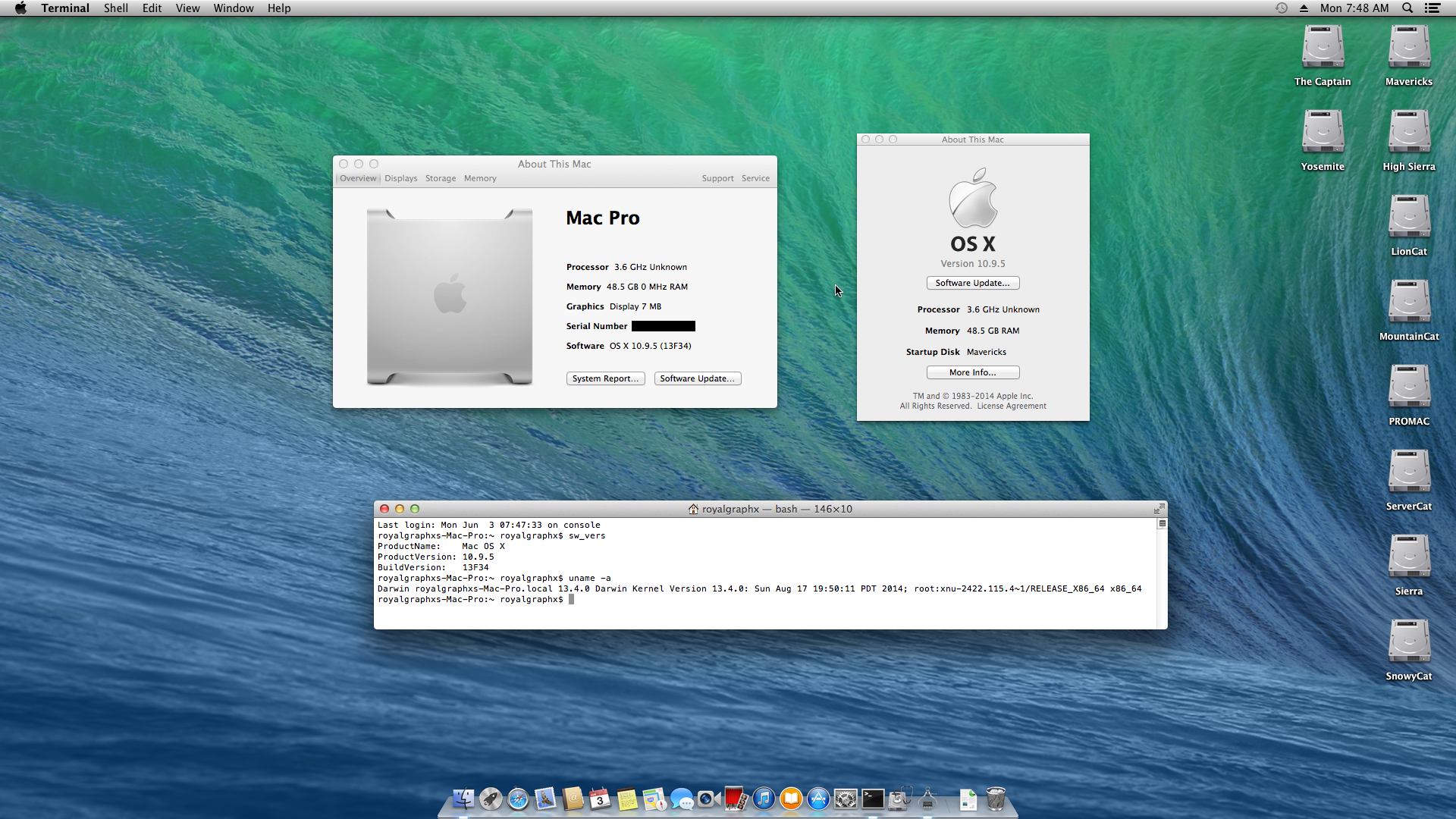Open Notes in the Dock
The width and height of the screenshot is (1456, 819).
click(x=627, y=799)
